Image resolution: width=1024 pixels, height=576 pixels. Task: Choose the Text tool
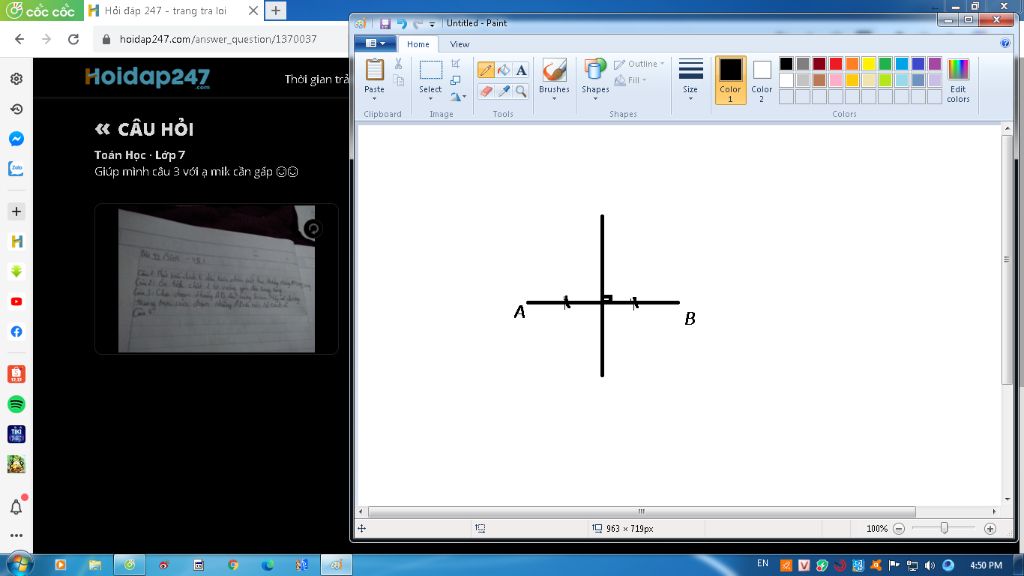click(521, 70)
